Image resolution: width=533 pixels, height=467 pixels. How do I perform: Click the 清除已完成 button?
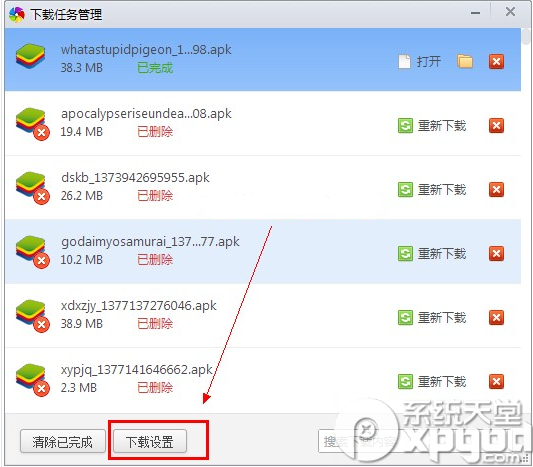coord(63,442)
